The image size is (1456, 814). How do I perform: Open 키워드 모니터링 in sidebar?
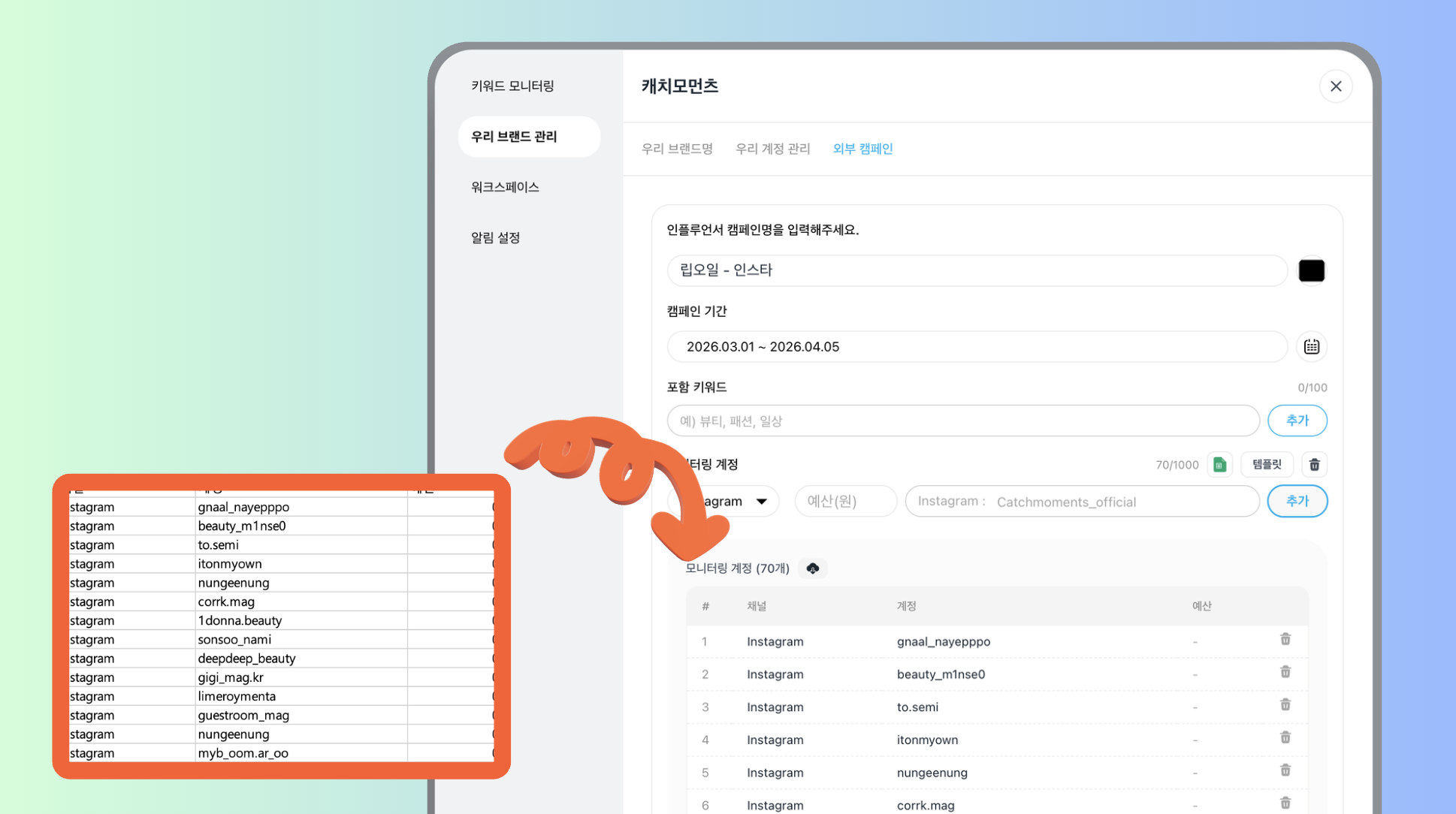coord(512,86)
